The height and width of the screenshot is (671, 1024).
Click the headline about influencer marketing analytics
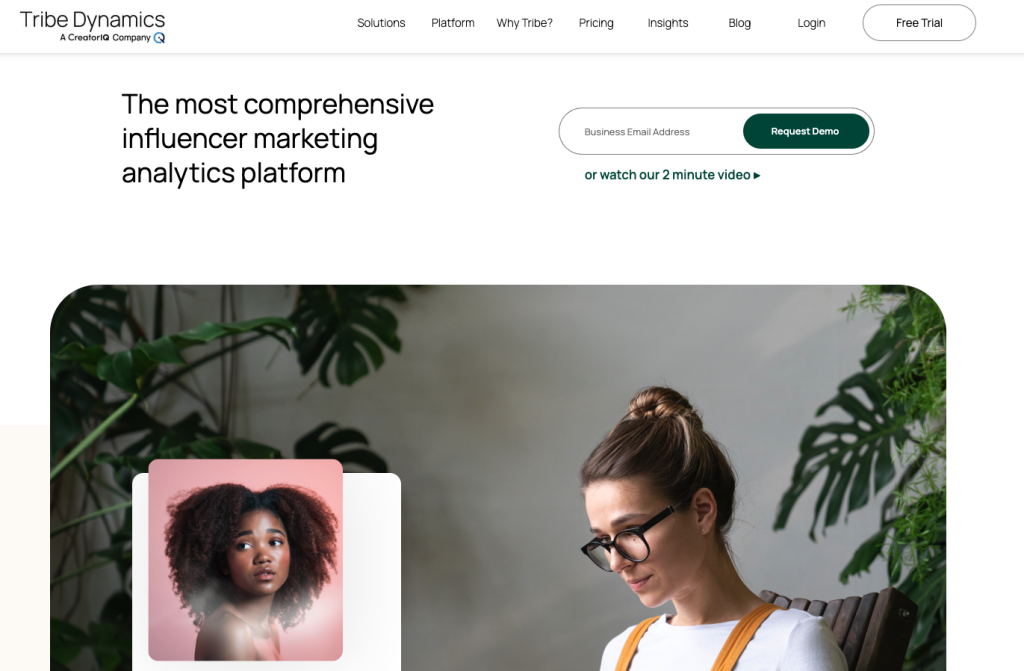(x=278, y=139)
